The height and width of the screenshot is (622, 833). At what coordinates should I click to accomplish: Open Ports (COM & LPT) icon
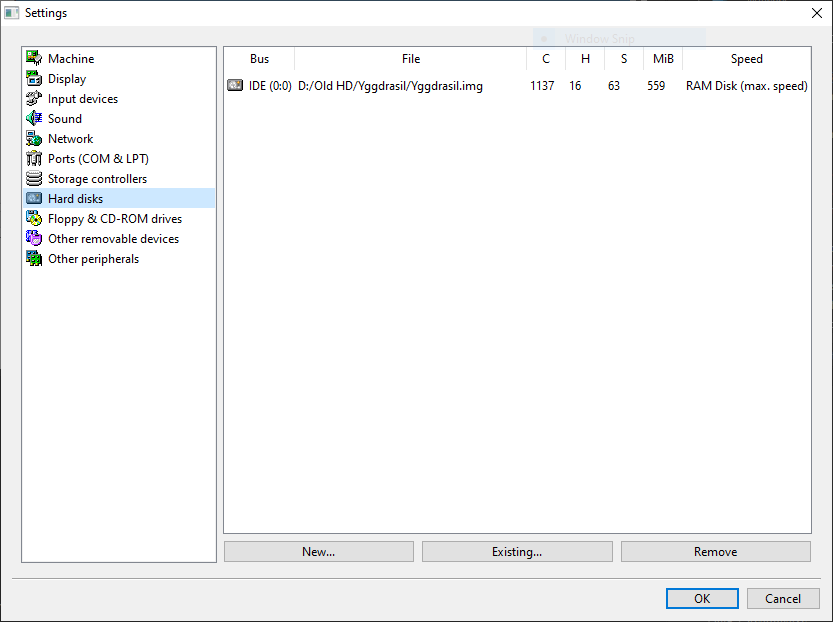pos(34,159)
